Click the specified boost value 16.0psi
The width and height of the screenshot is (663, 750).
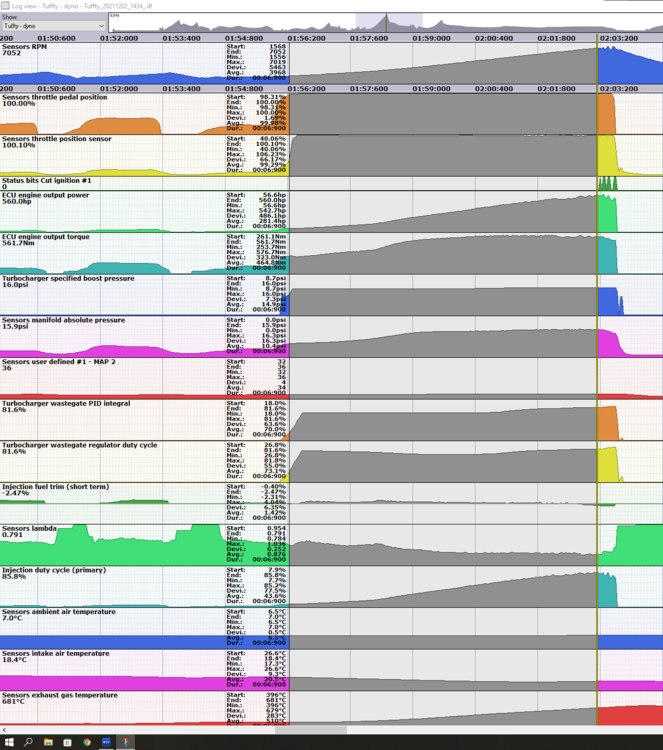pos(15,284)
